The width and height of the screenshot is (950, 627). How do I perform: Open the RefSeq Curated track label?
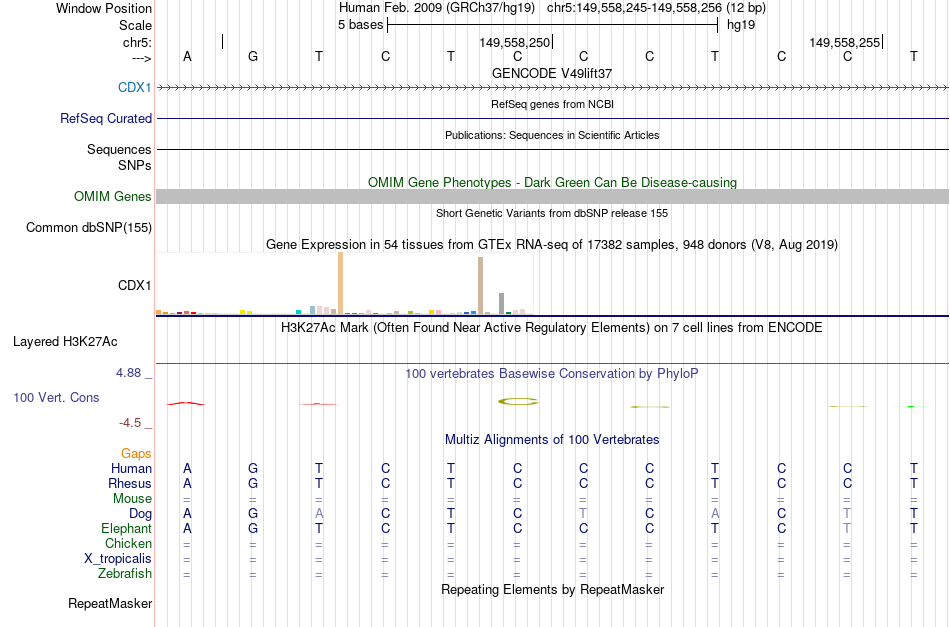[105, 118]
